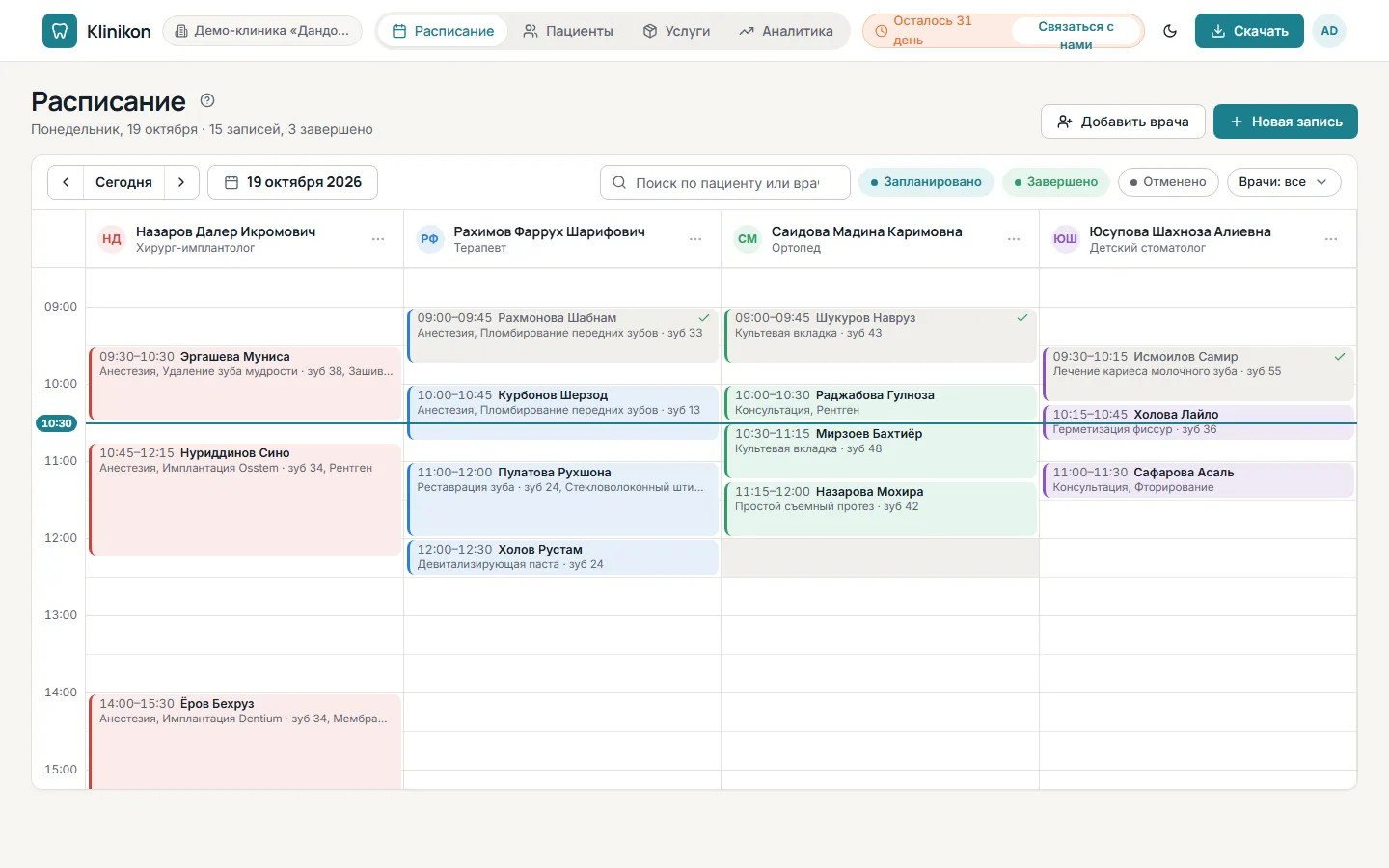The height and width of the screenshot is (868, 1389).
Task: Open Сафарова Асаль 11:00 appointment
Action: [x=1198, y=479]
